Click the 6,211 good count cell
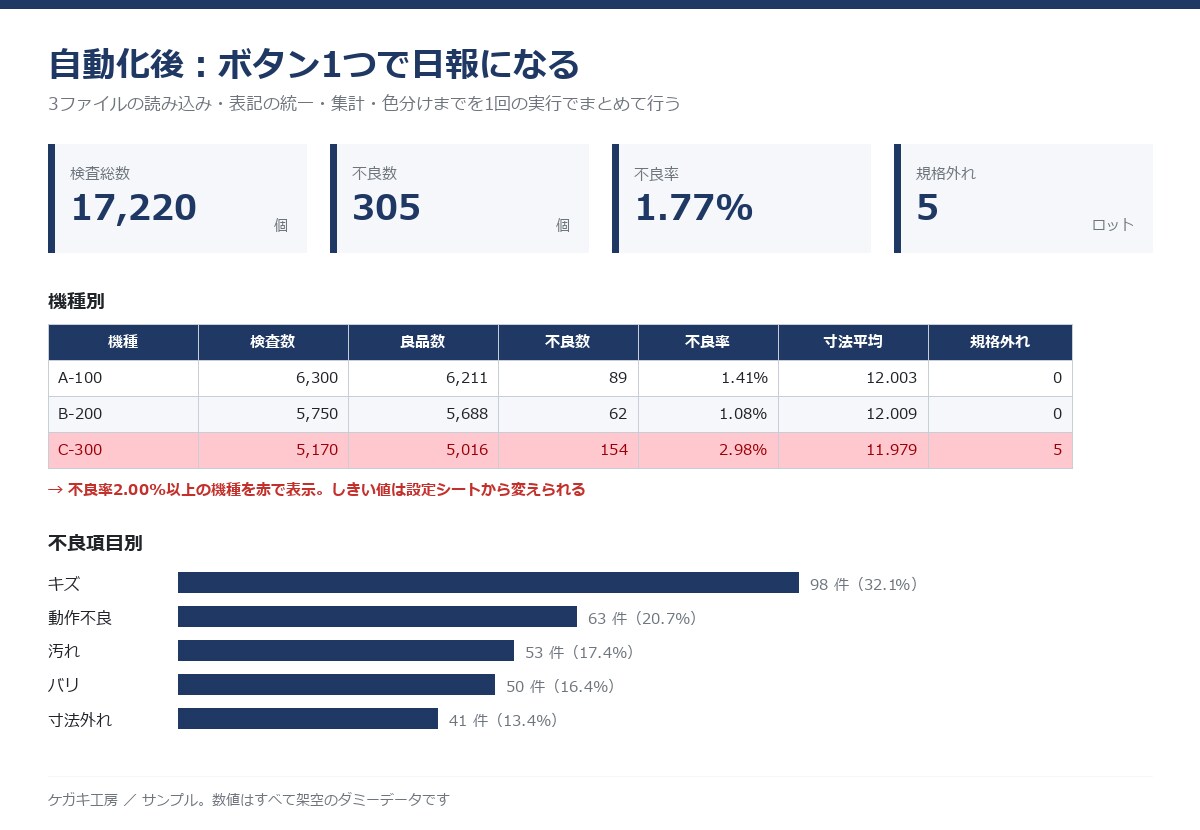The image size is (1200, 830). 423,378
